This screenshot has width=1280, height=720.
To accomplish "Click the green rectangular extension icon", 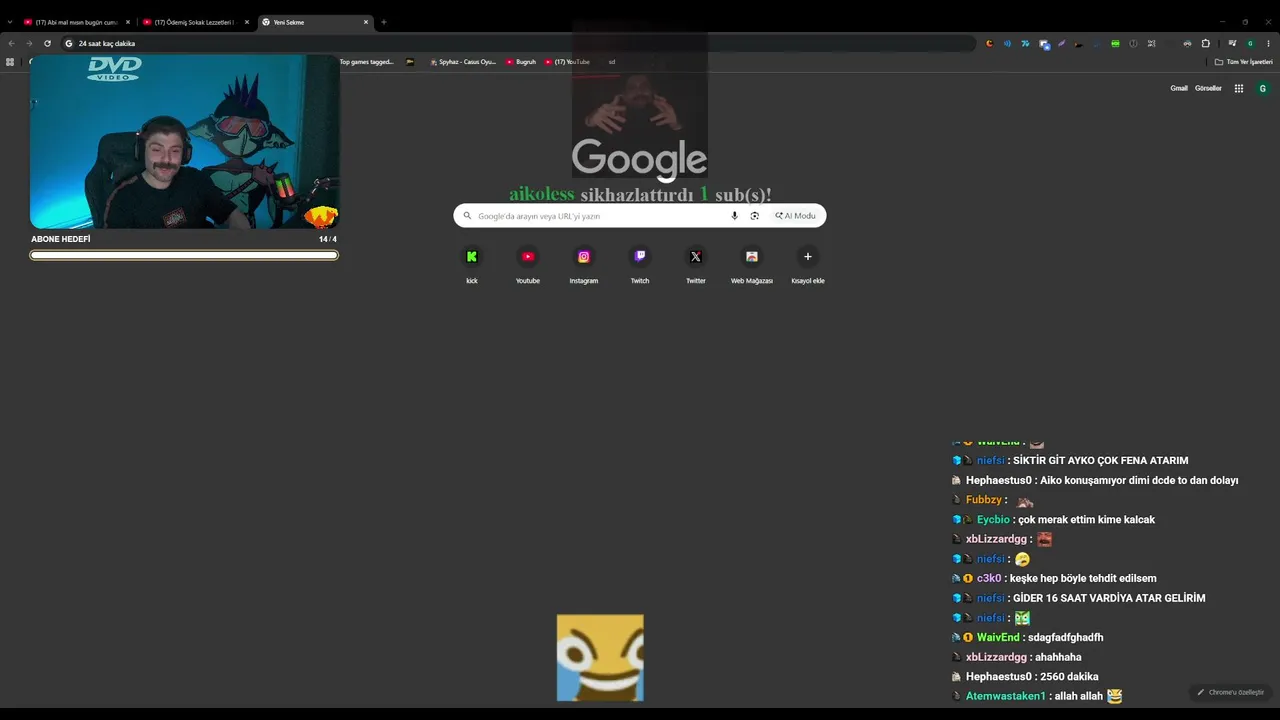I will point(1115,43).
